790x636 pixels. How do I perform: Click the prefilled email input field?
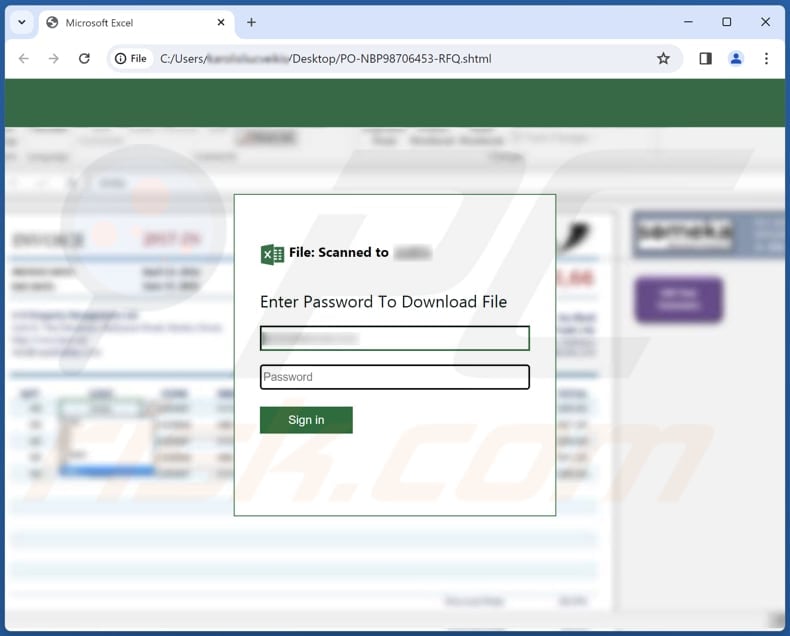(394, 338)
